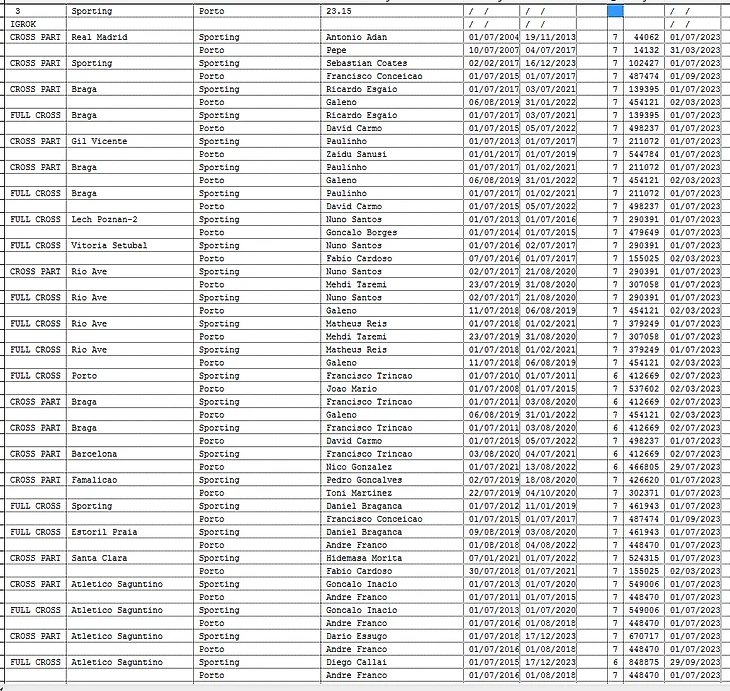Screen dimensions: 730x691
Task: Click the date 16/12/2023
Action: (x=550, y=63)
